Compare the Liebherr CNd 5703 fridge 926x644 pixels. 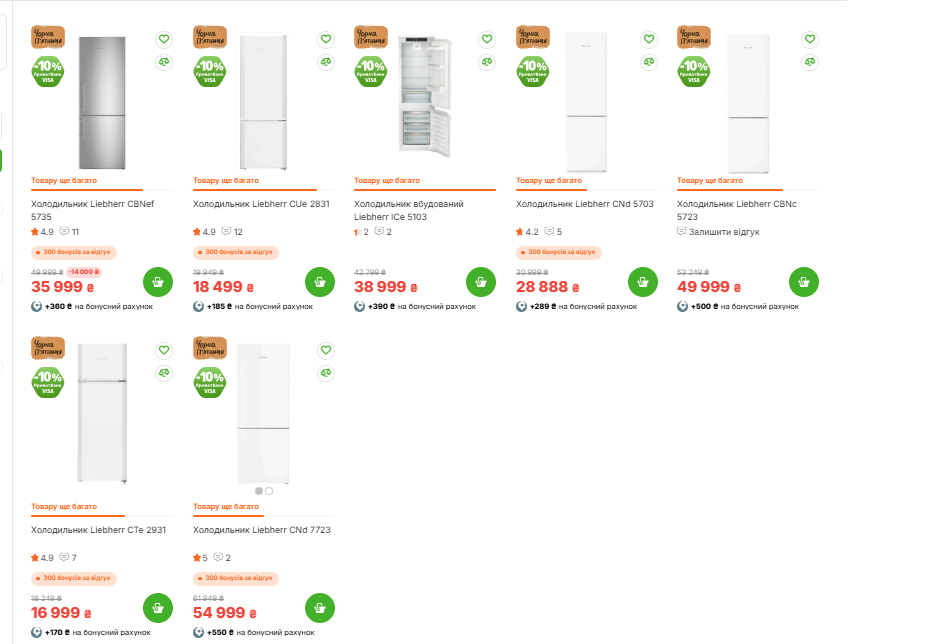[x=648, y=62]
